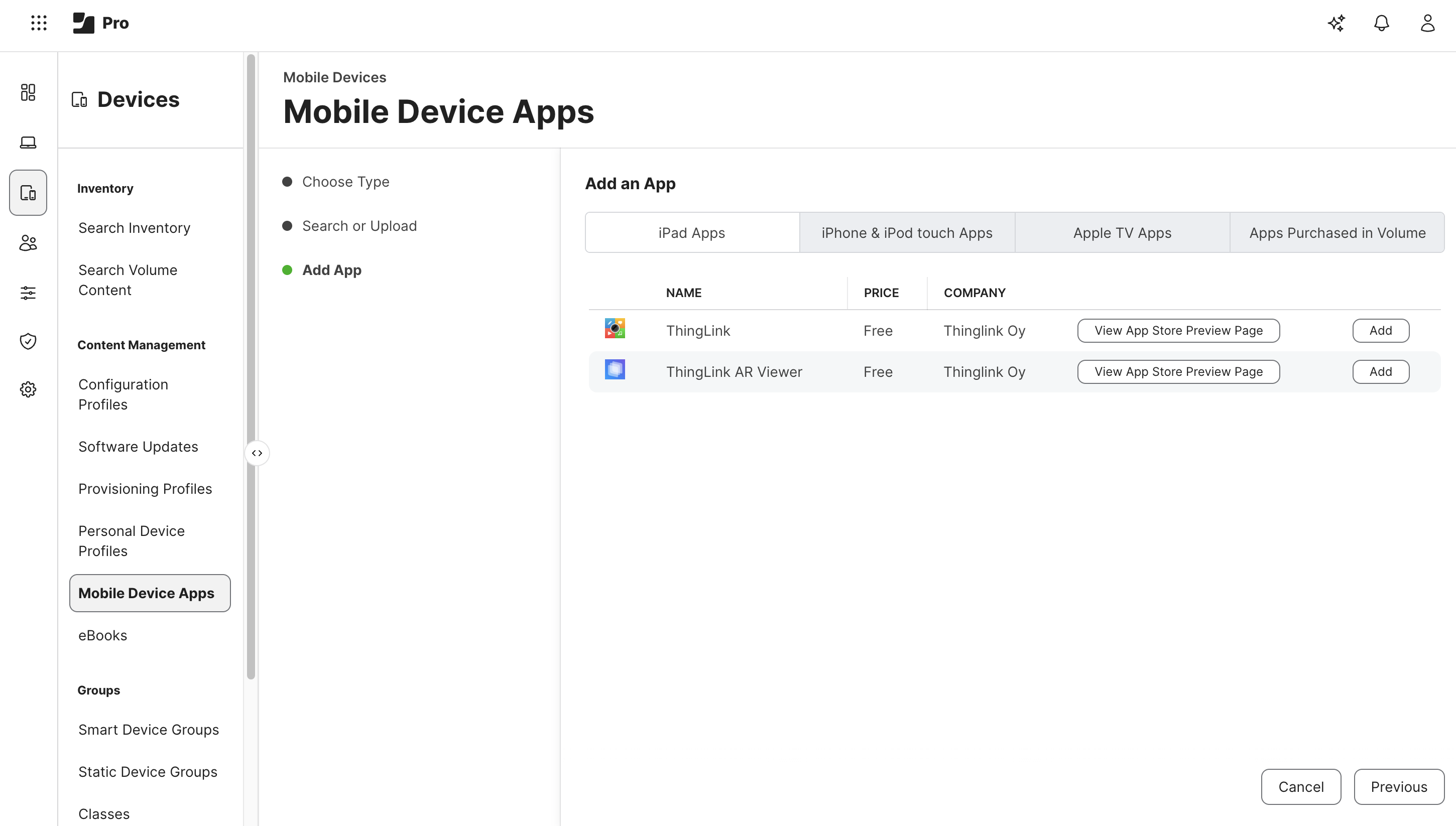The height and width of the screenshot is (826, 1456).
Task: Click the sidebar vertical scrollbar
Action: click(x=251, y=366)
